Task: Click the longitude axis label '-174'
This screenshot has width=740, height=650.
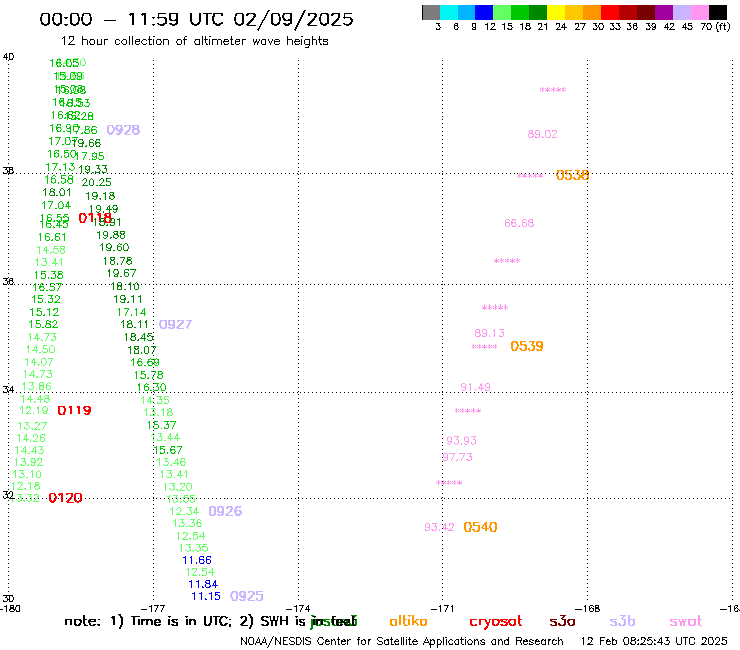Action: tap(298, 608)
